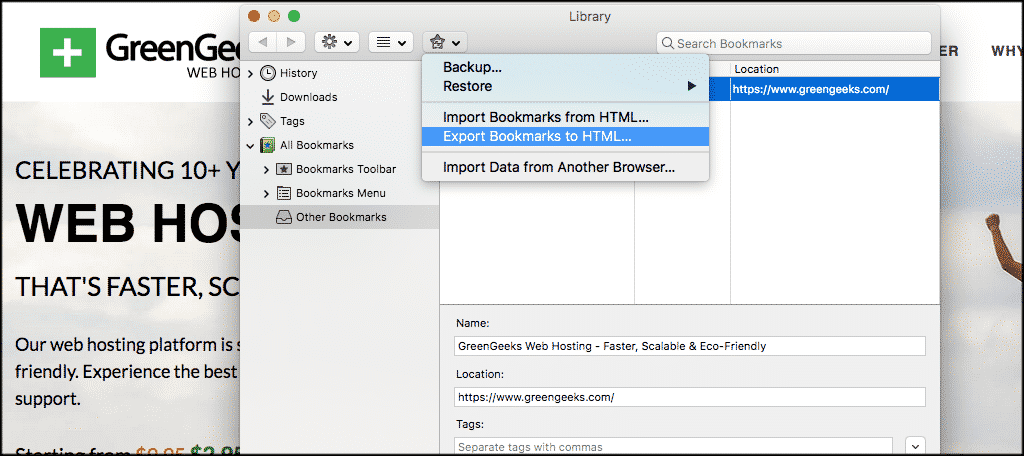Click the Location input field
1024x456 pixels.
pyautogui.click(x=690, y=397)
